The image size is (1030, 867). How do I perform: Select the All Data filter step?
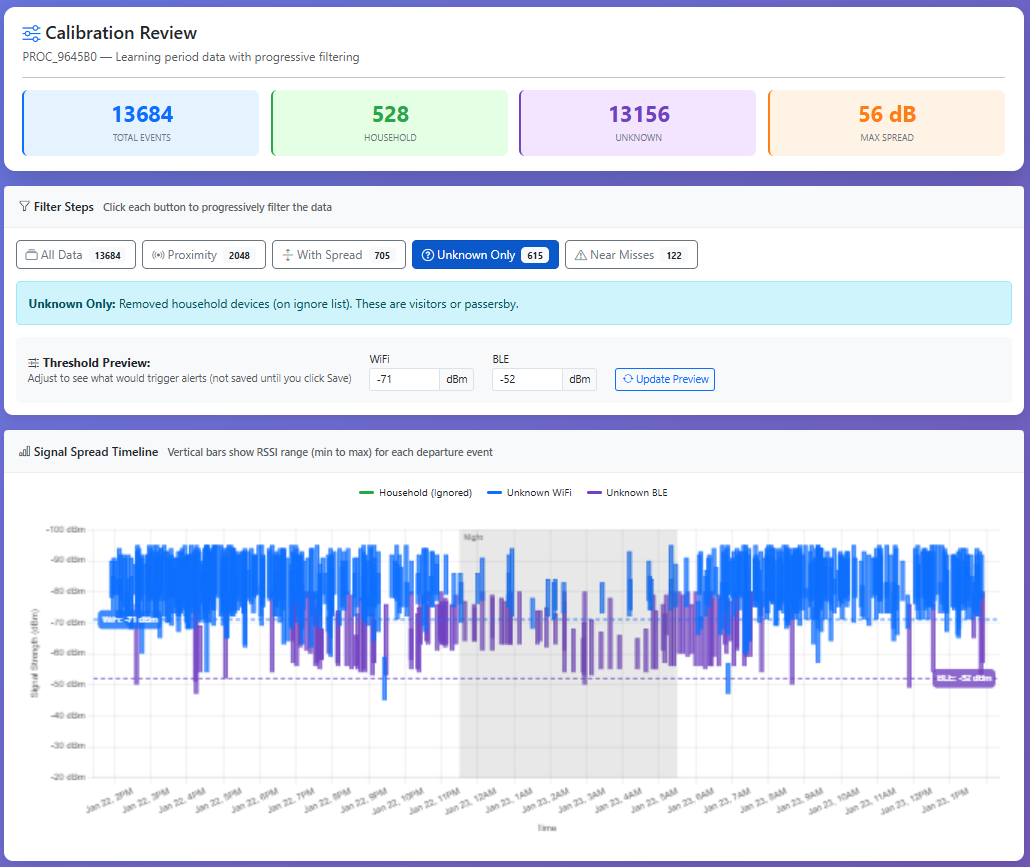coord(76,255)
